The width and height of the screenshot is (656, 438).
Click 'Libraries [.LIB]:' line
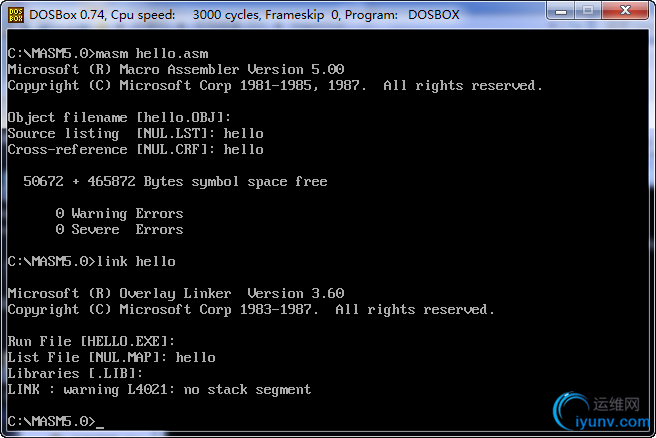[75, 373]
